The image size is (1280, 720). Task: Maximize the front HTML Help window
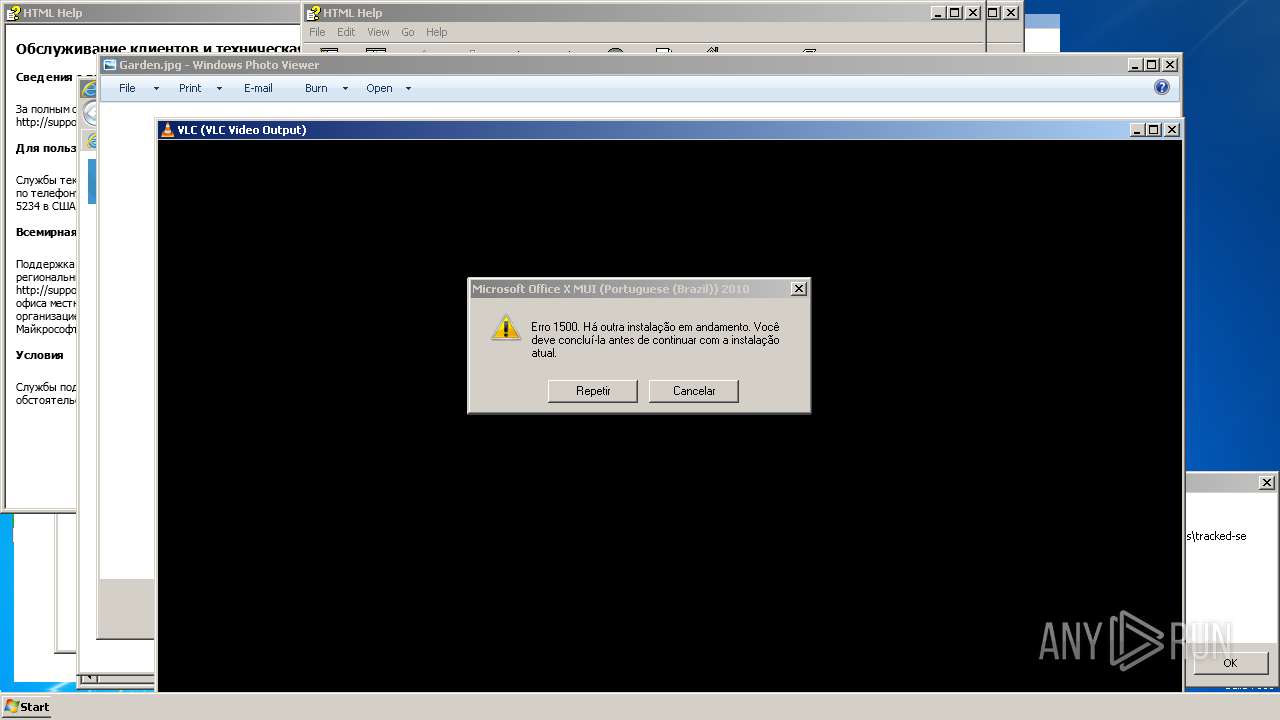(954, 13)
